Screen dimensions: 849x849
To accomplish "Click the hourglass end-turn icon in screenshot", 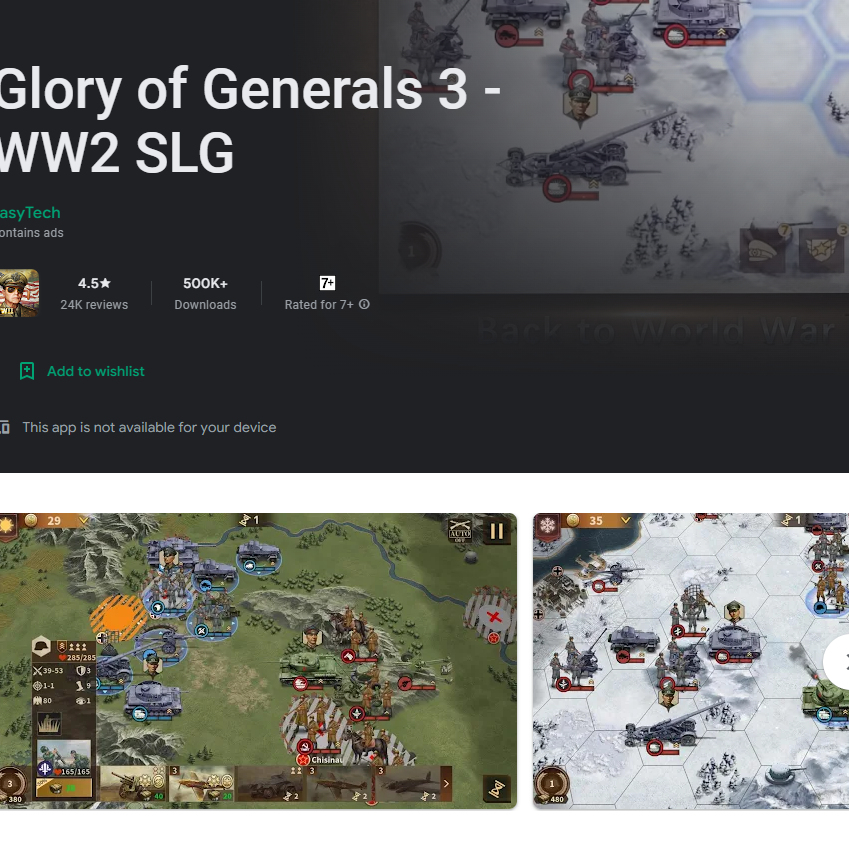I will (497, 789).
